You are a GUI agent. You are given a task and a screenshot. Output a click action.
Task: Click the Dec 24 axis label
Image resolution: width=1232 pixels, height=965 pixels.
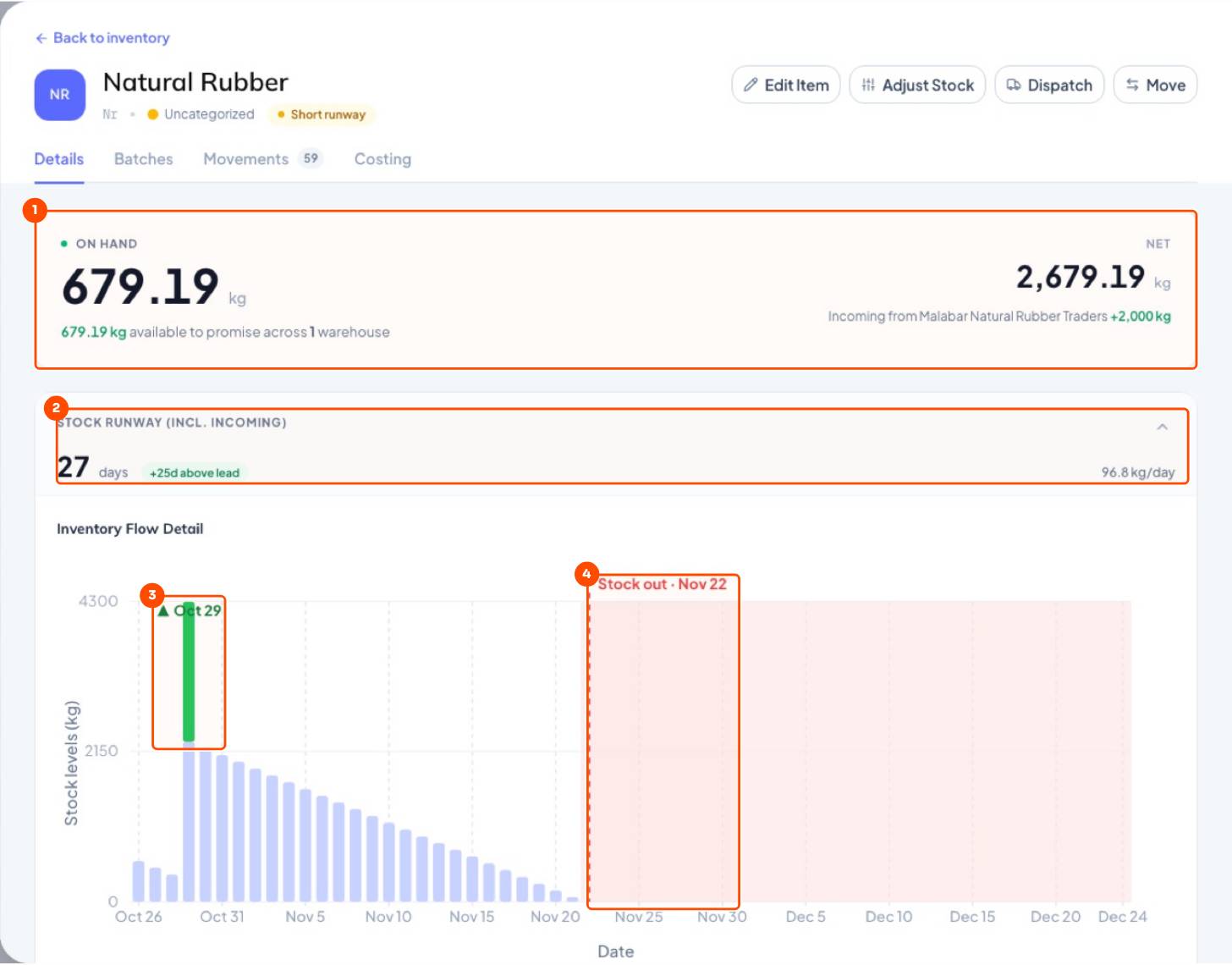click(x=1122, y=917)
